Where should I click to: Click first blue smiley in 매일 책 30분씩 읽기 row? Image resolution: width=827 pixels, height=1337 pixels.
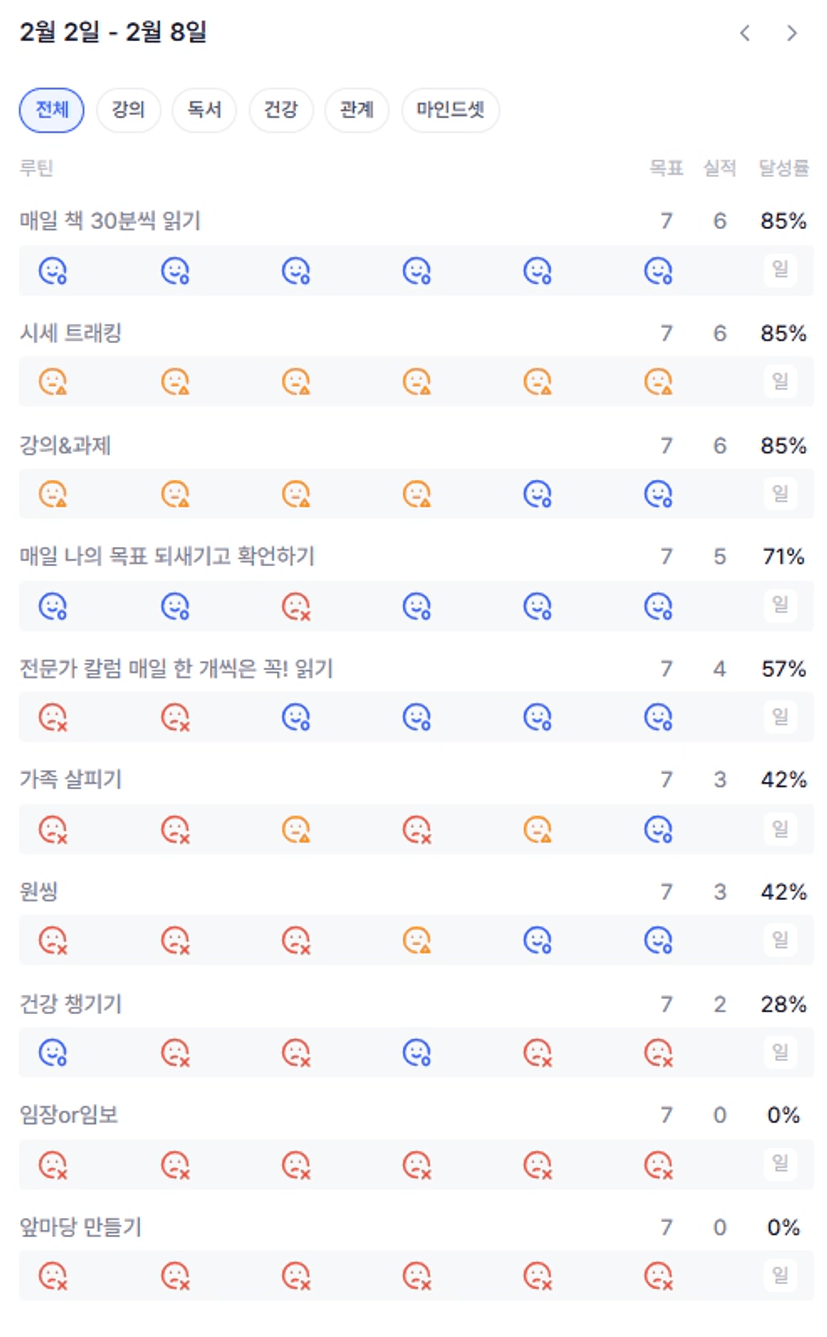(x=53, y=271)
